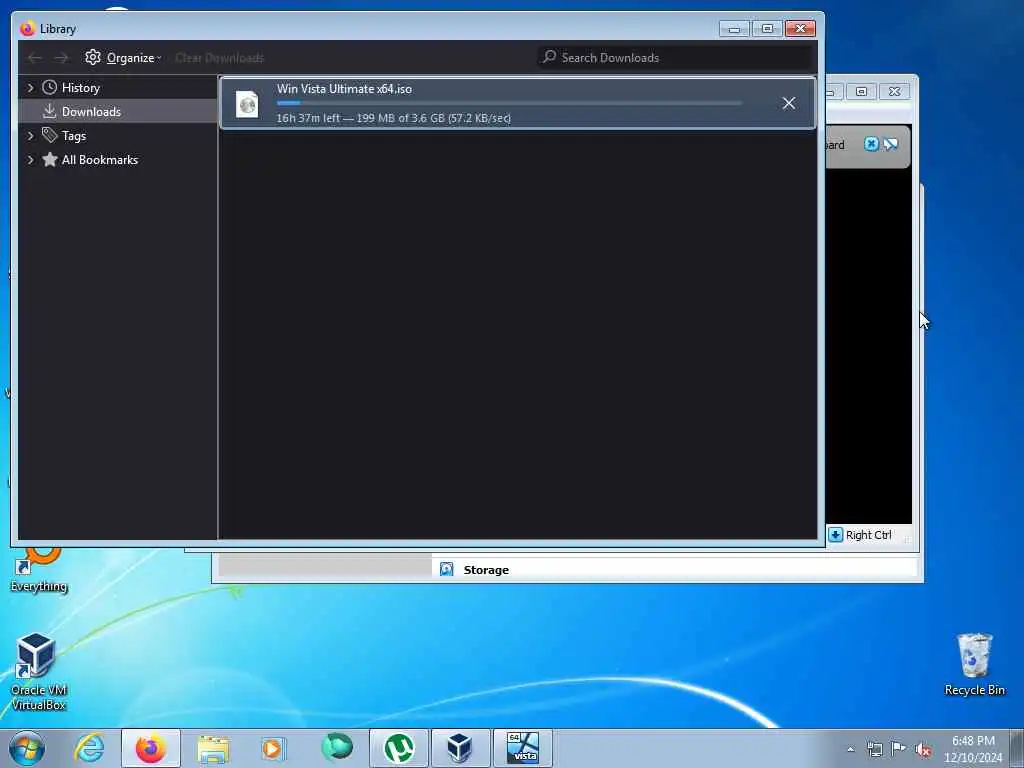Image resolution: width=1024 pixels, height=768 pixels.
Task: Select All Bookmarks in the sidebar
Action: (x=118, y=160)
